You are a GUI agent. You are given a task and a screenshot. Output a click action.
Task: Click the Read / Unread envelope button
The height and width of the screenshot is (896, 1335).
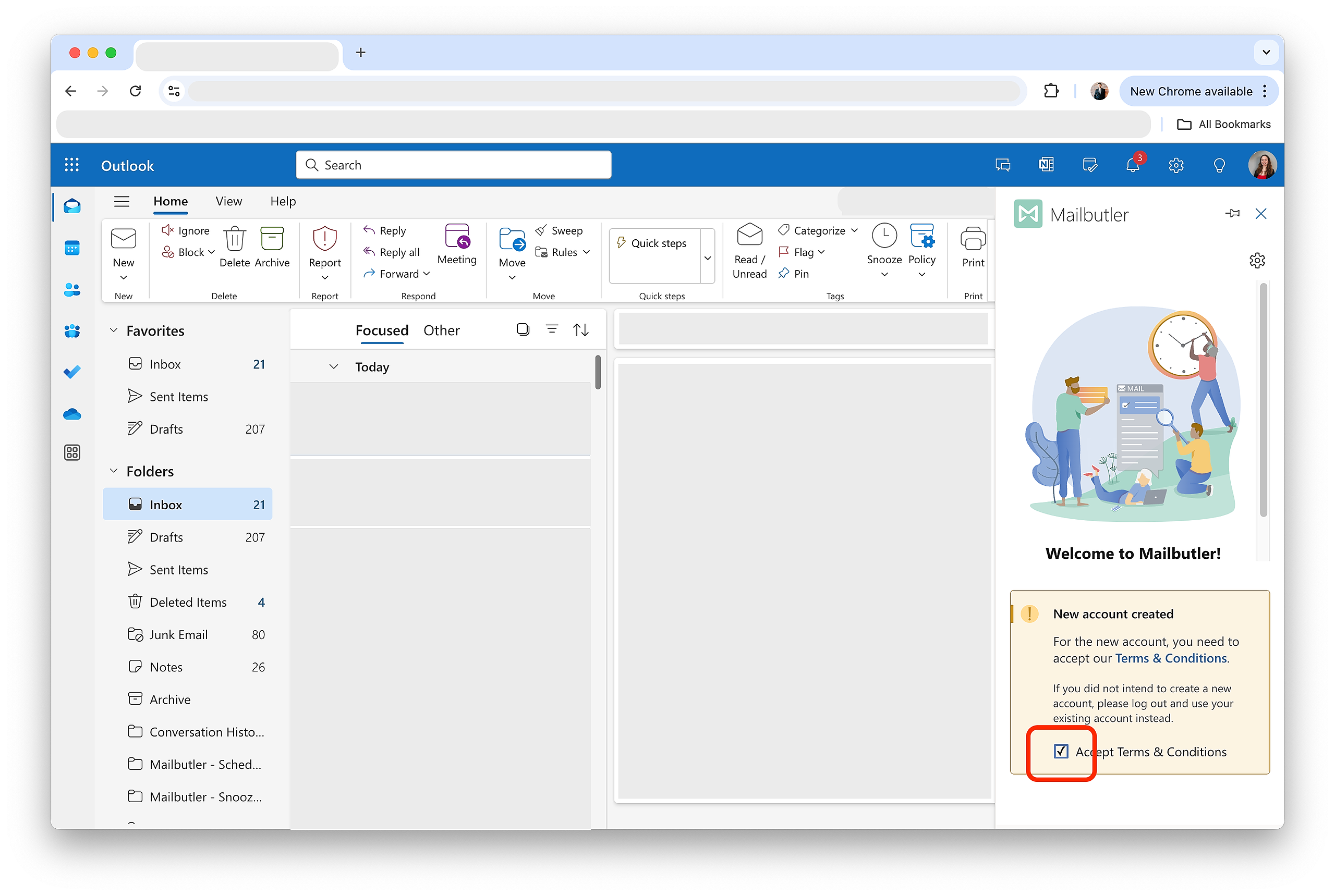click(x=749, y=251)
